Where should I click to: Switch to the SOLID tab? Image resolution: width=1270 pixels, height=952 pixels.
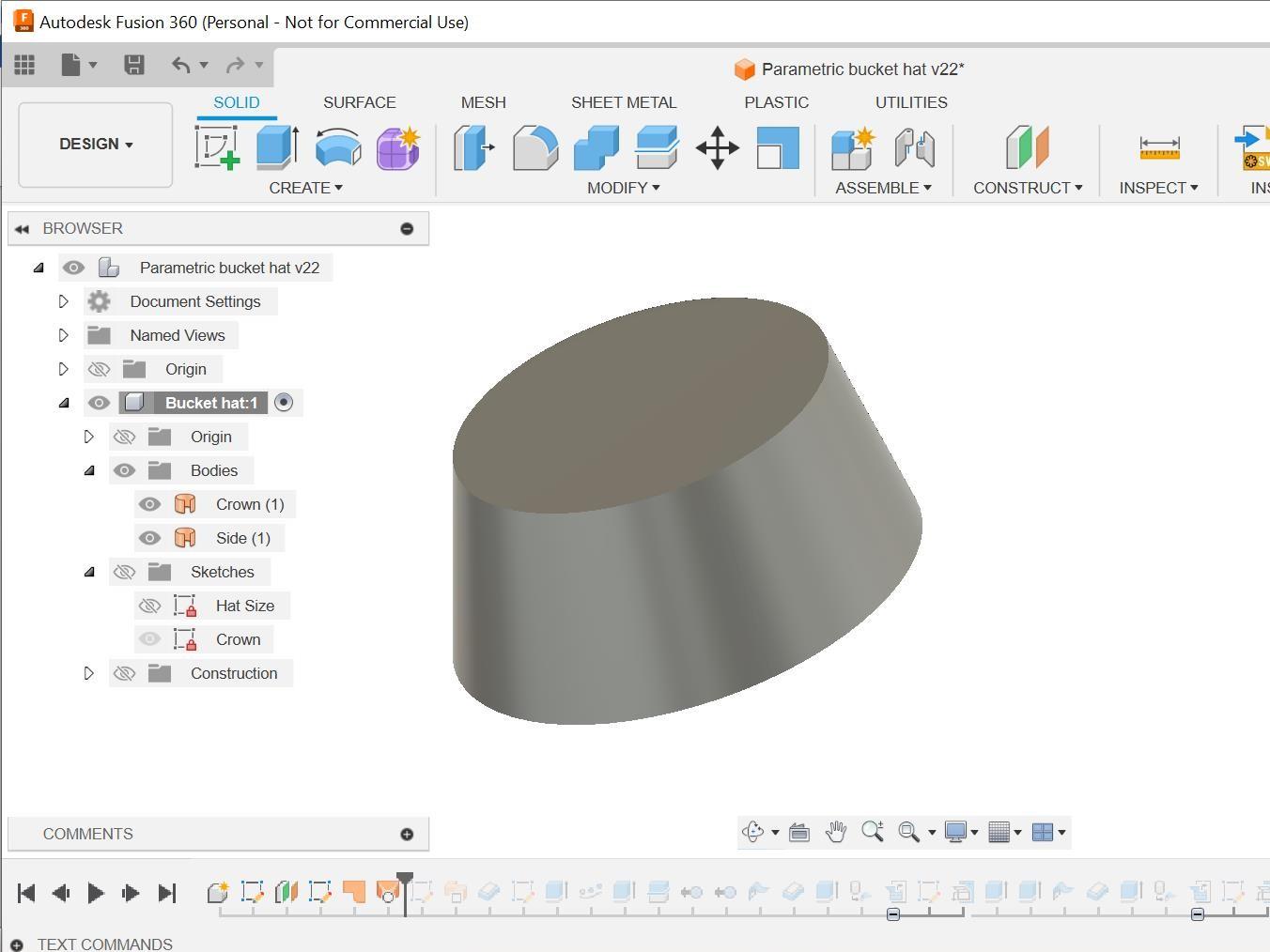(x=237, y=102)
